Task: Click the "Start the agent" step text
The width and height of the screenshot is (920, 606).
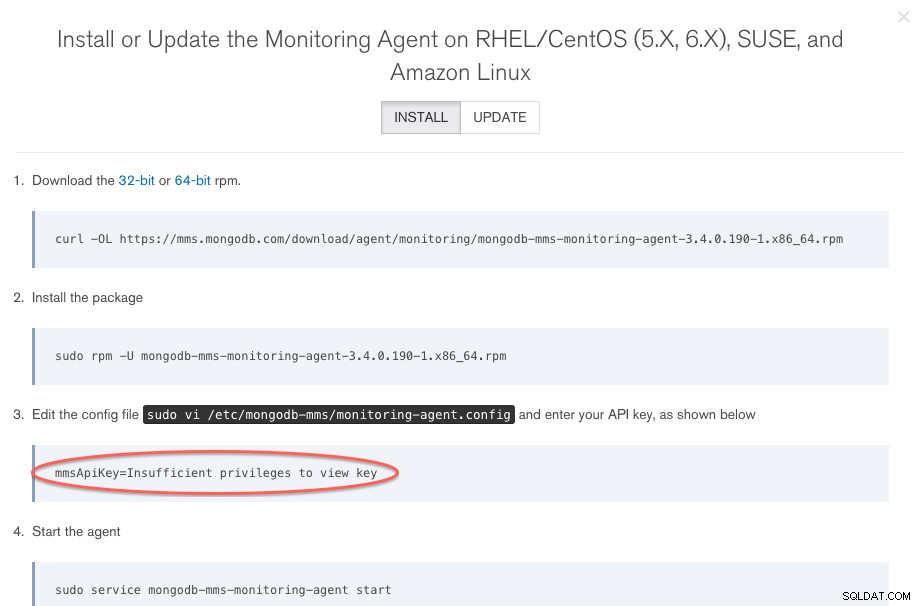Action: click(x=76, y=531)
